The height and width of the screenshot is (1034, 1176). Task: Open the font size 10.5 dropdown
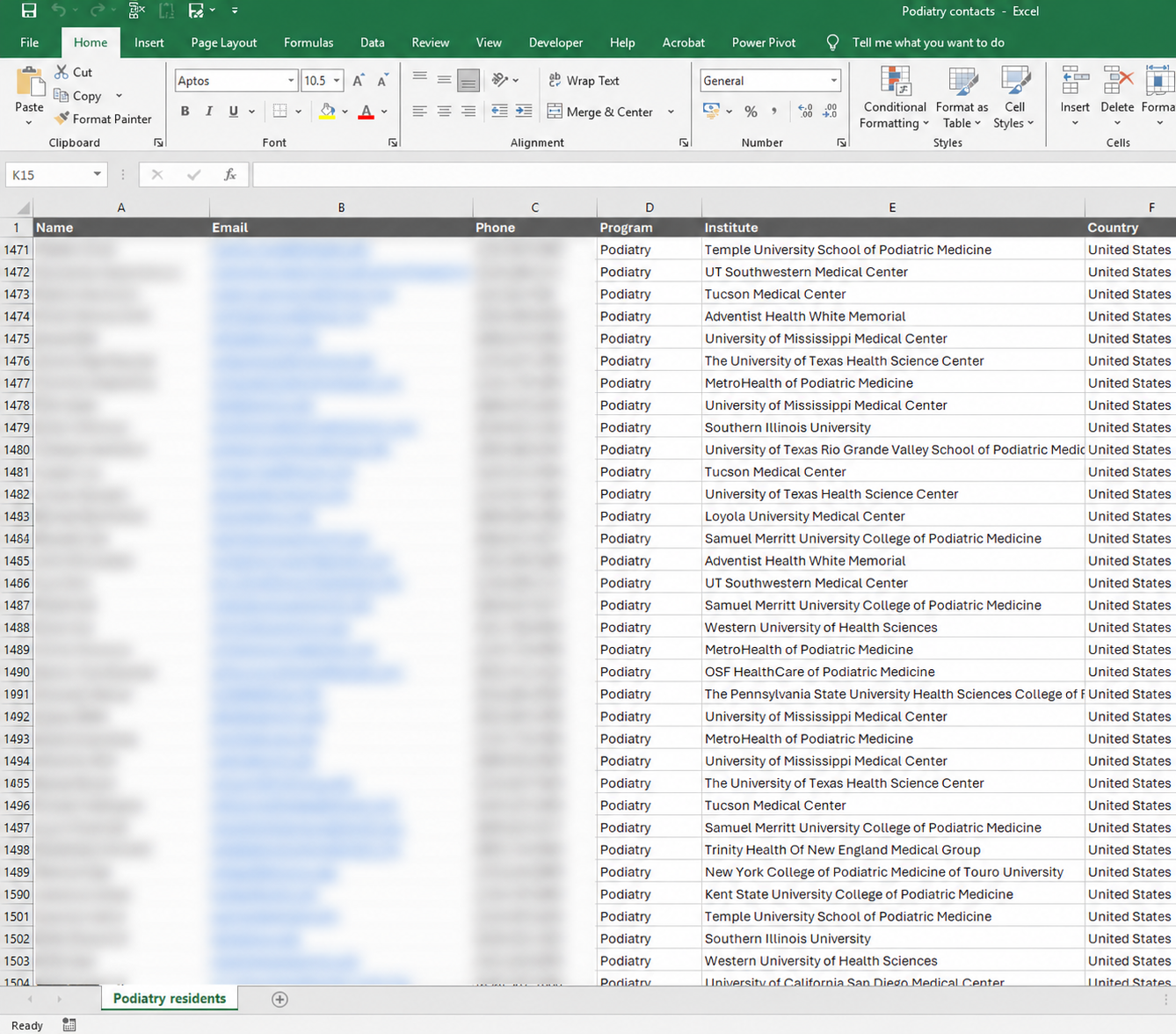(x=337, y=81)
